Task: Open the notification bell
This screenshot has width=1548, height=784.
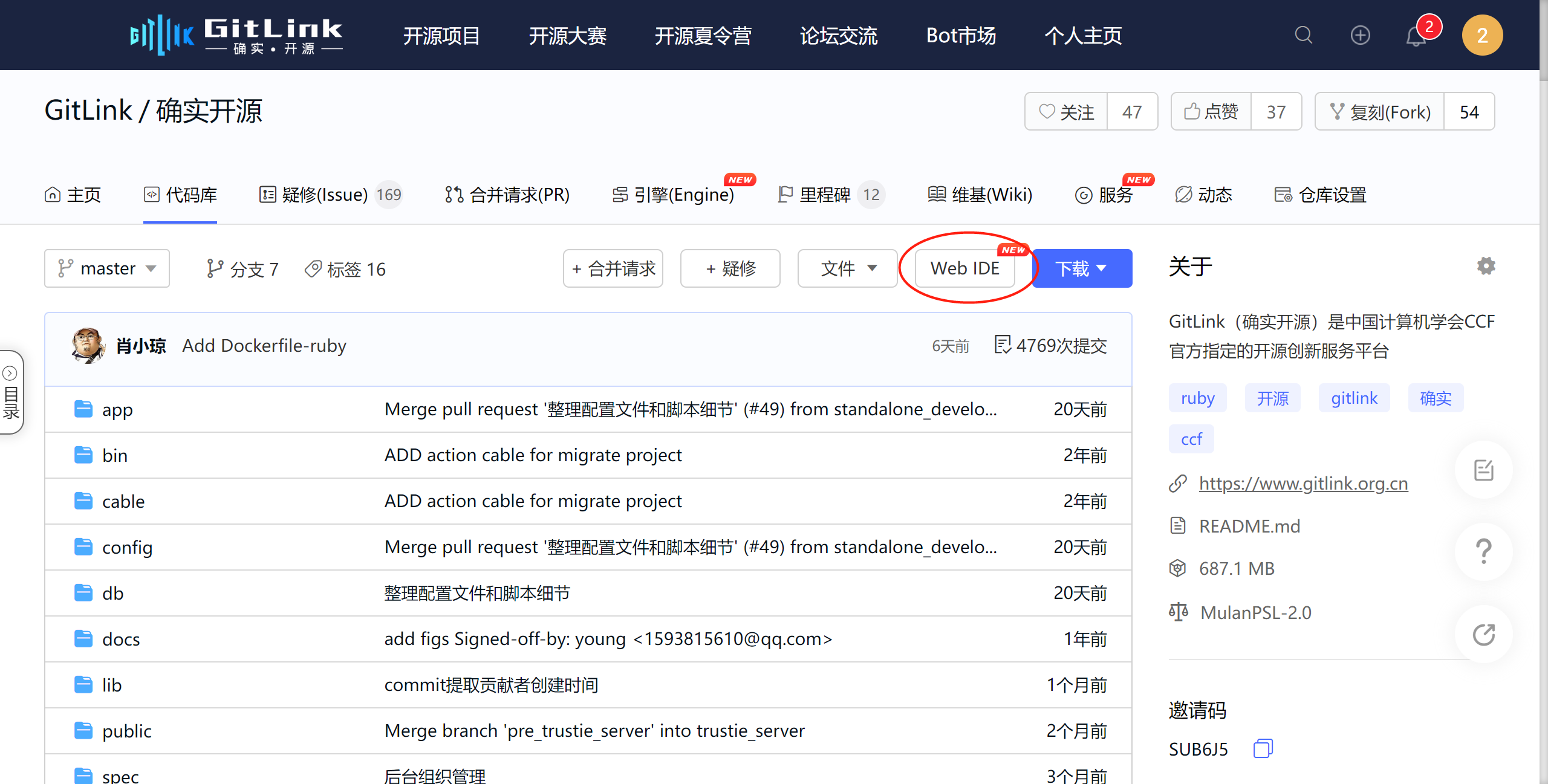Action: (x=1416, y=36)
